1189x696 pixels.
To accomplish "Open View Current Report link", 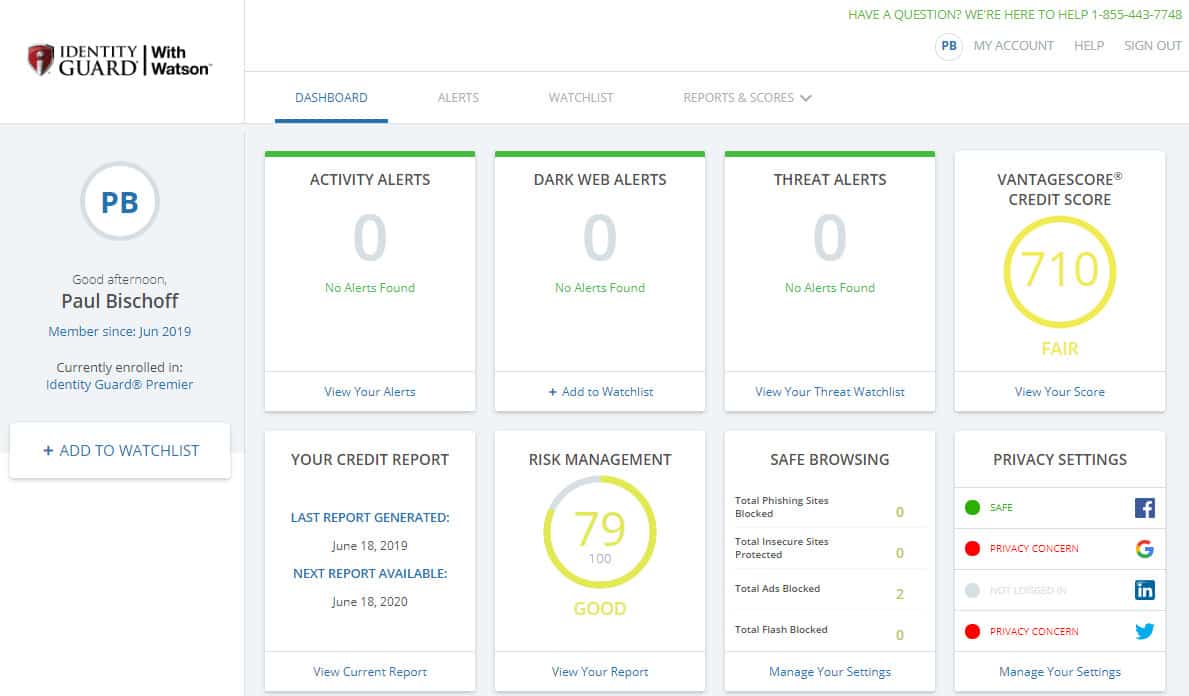I will (370, 672).
